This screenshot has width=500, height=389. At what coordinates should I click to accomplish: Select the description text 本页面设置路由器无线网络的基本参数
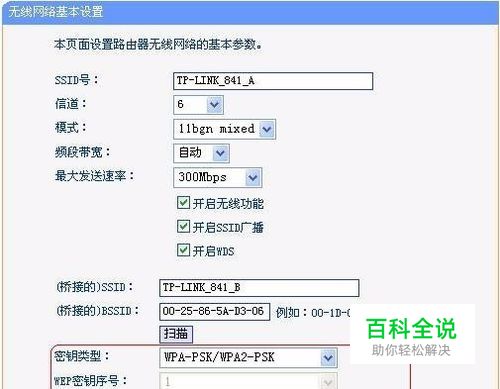[x=158, y=44]
